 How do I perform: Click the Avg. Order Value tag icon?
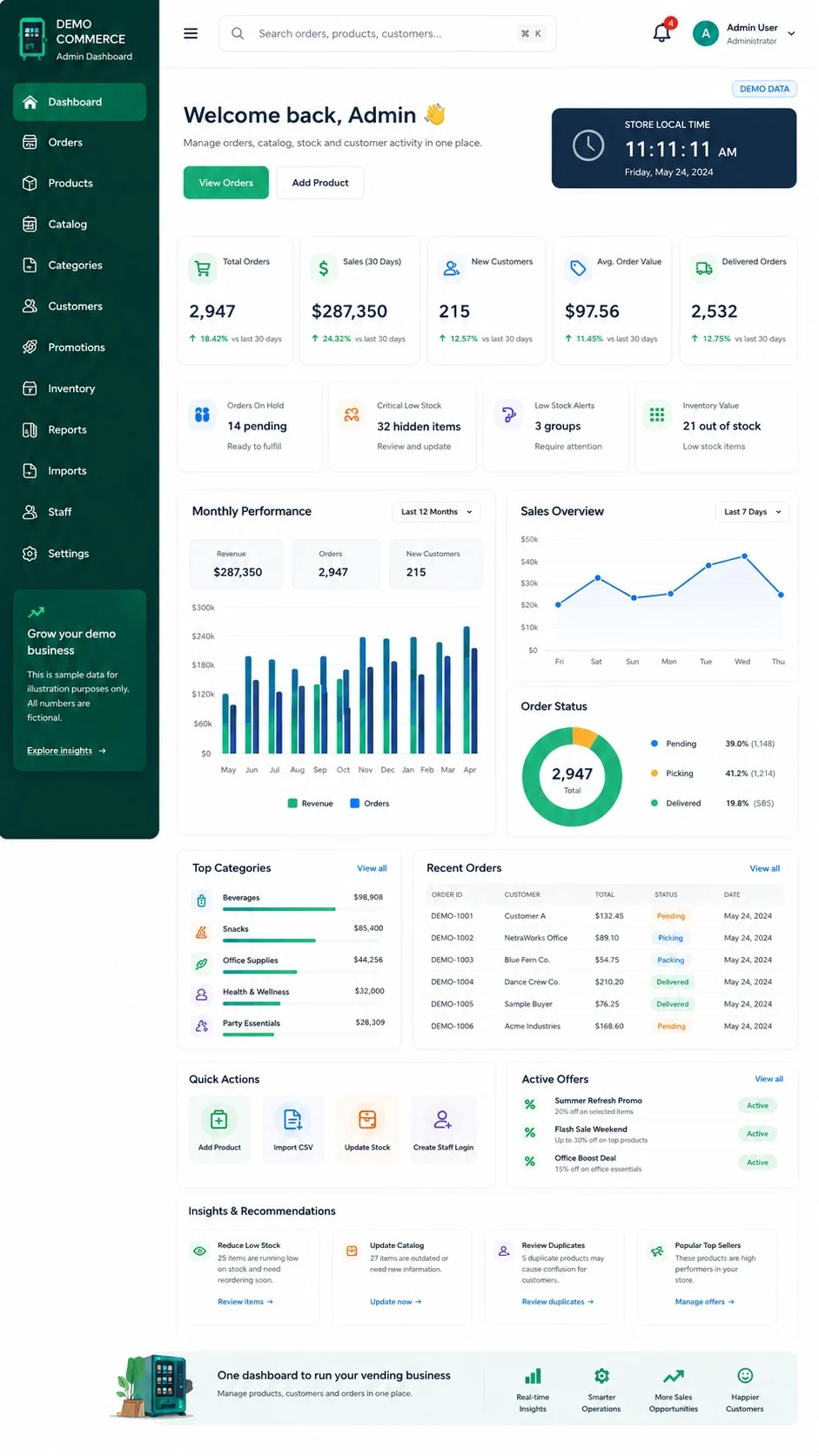tap(578, 269)
